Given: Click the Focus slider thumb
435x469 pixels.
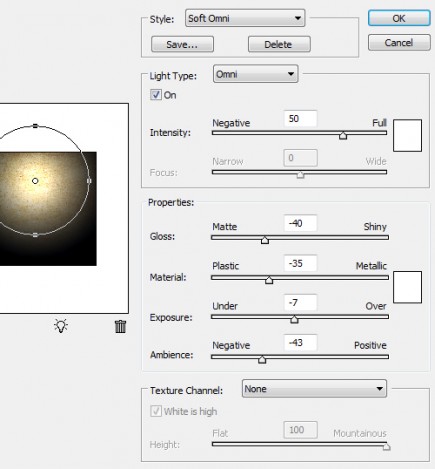Looking at the screenshot, I should [300, 175].
